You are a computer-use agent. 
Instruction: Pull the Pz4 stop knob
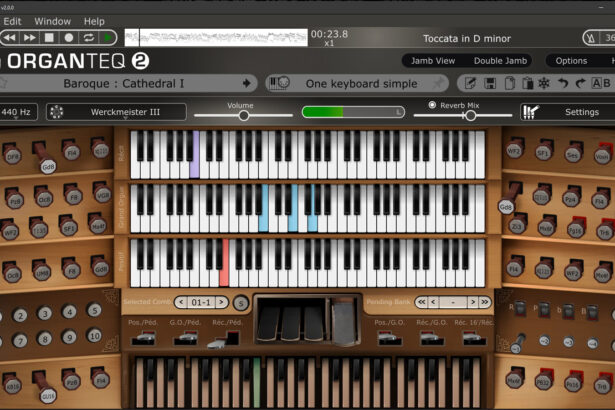(571, 197)
